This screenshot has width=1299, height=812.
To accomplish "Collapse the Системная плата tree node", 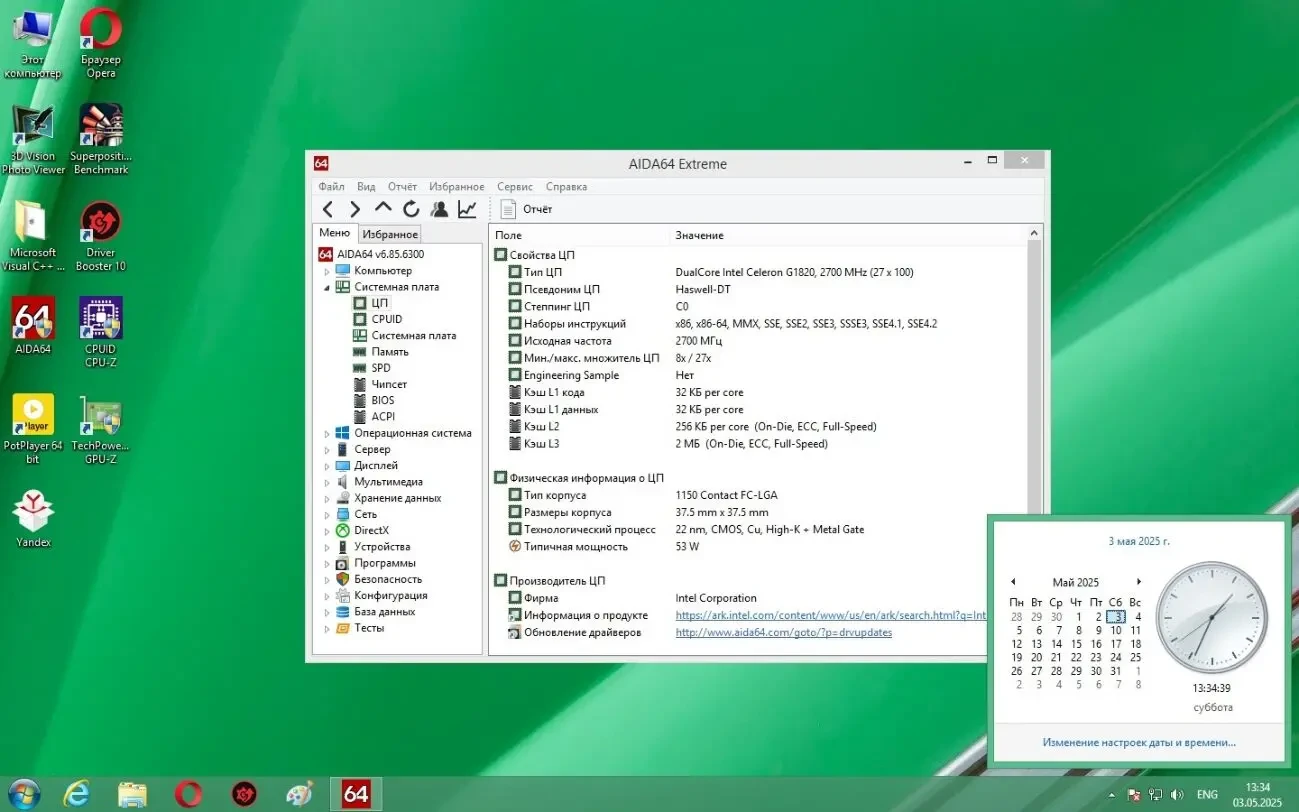I will pos(327,287).
